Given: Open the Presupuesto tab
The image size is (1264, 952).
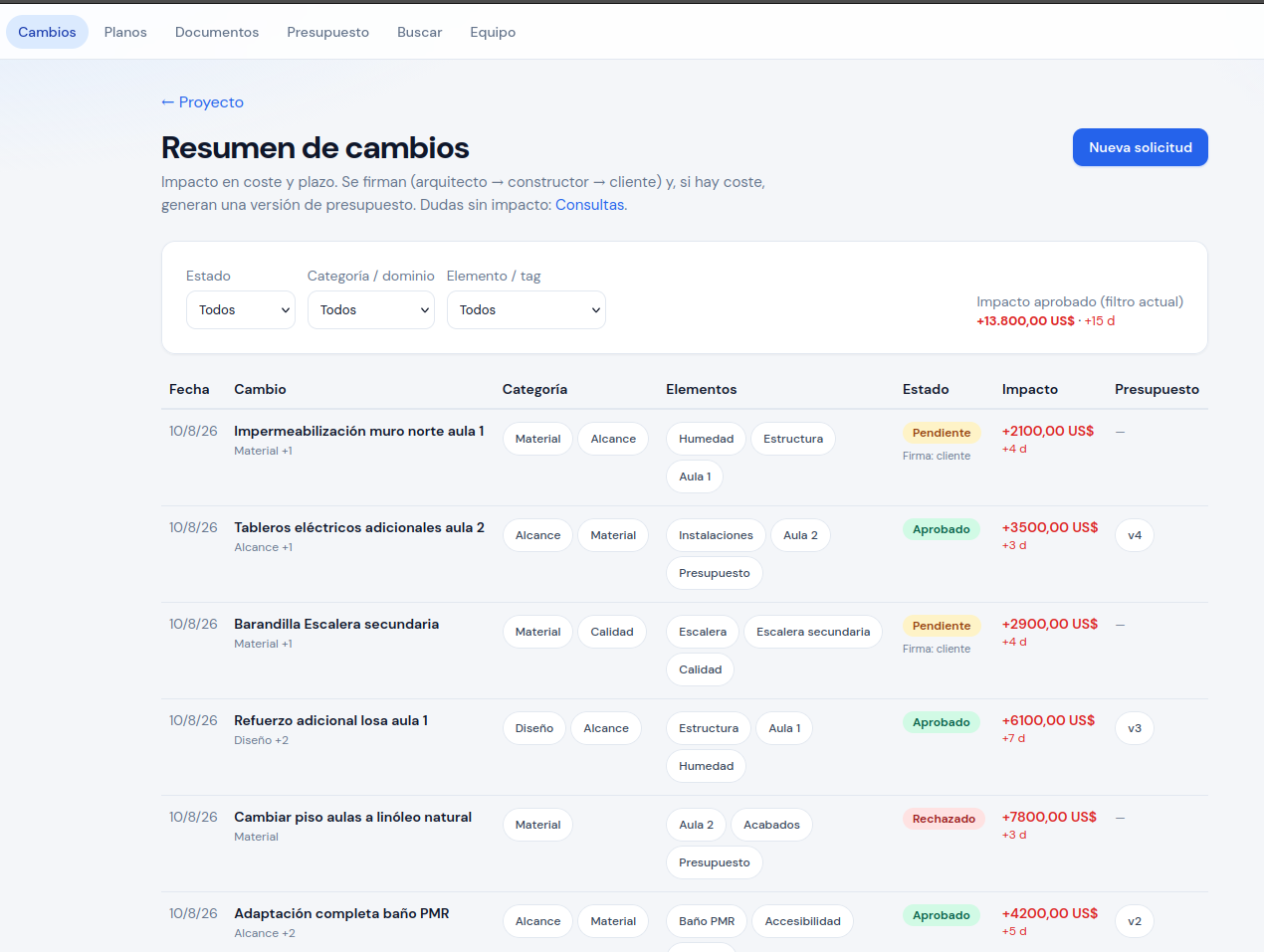Looking at the screenshot, I should pos(327,32).
